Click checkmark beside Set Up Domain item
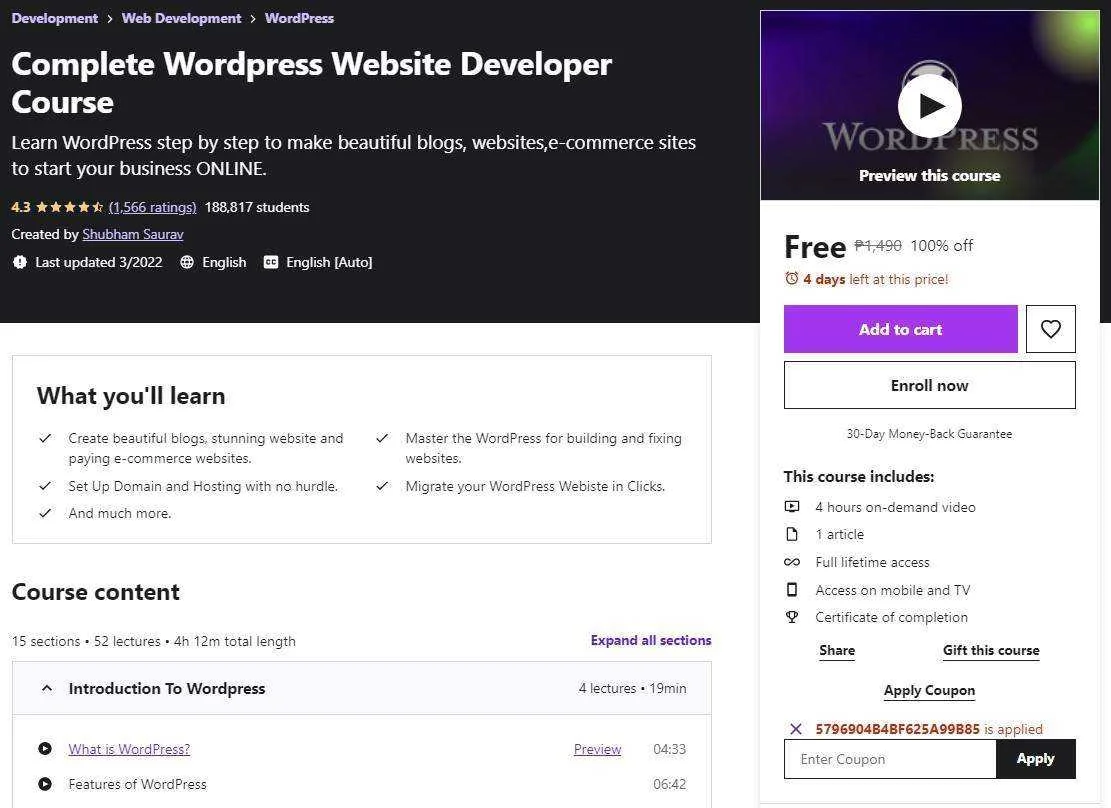 45,486
